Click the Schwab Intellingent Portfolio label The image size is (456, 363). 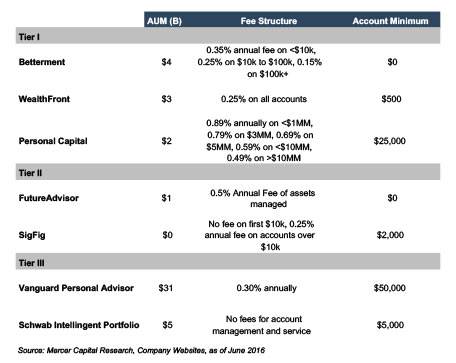[79, 325]
